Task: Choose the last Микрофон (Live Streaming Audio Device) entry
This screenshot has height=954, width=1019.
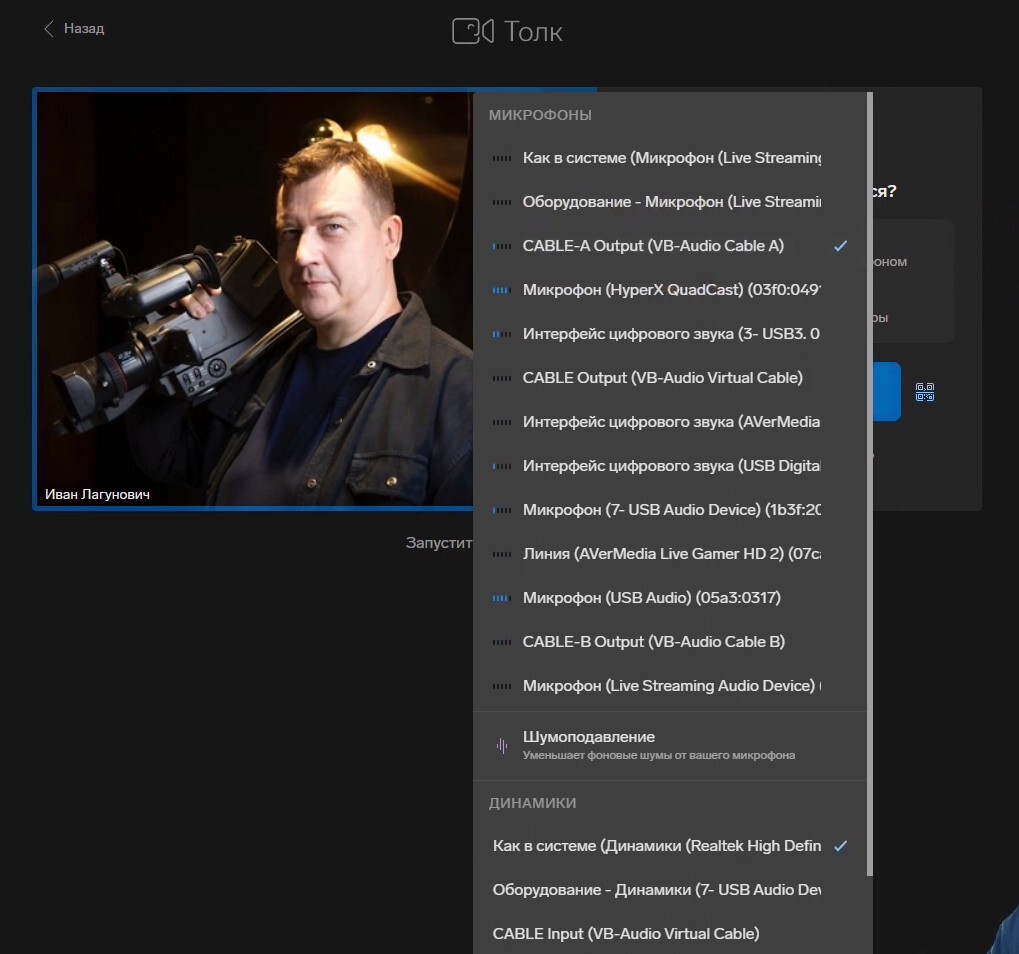Action: coord(670,686)
